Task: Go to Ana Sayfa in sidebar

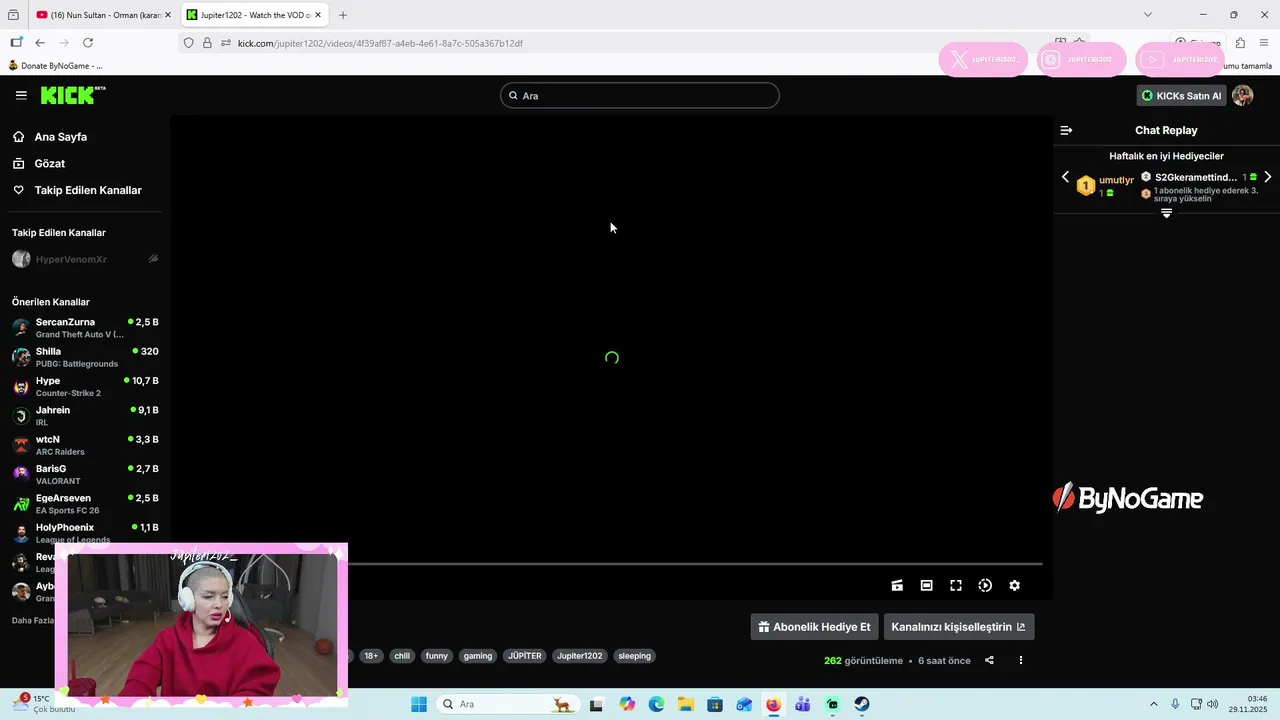Action: point(60,137)
